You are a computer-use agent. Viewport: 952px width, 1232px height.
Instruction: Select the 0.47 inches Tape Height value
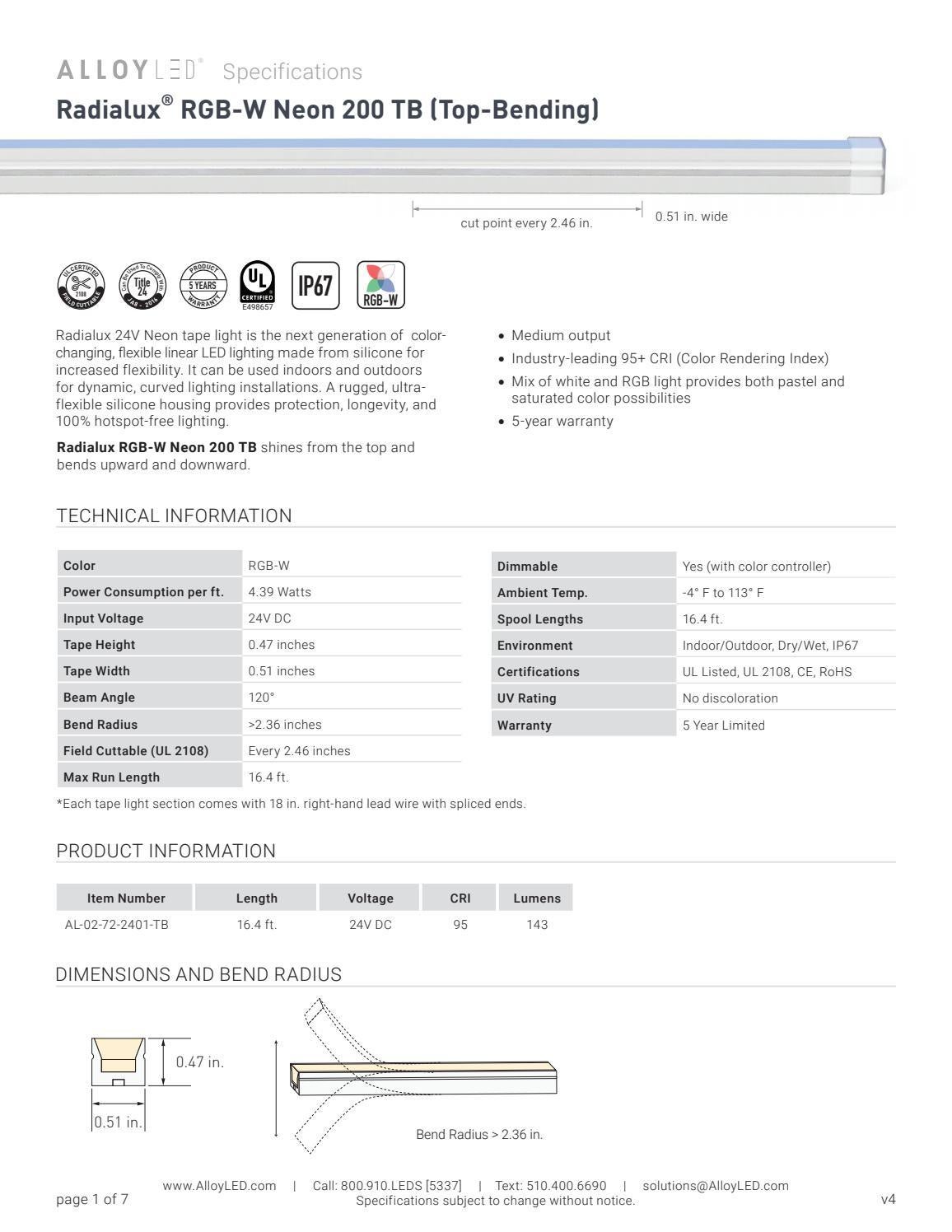282,645
